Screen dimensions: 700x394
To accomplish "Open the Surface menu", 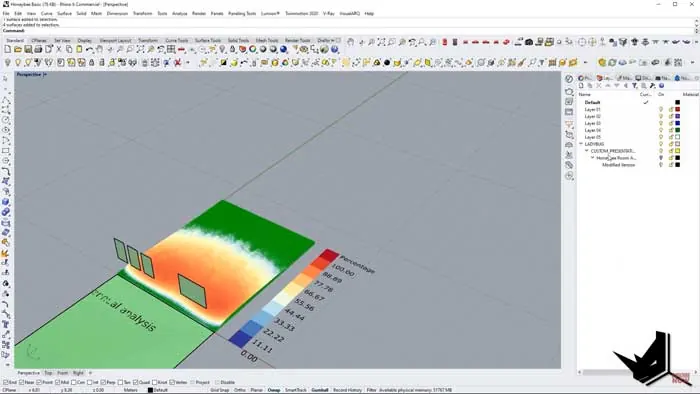I will [x=64, y=13].
